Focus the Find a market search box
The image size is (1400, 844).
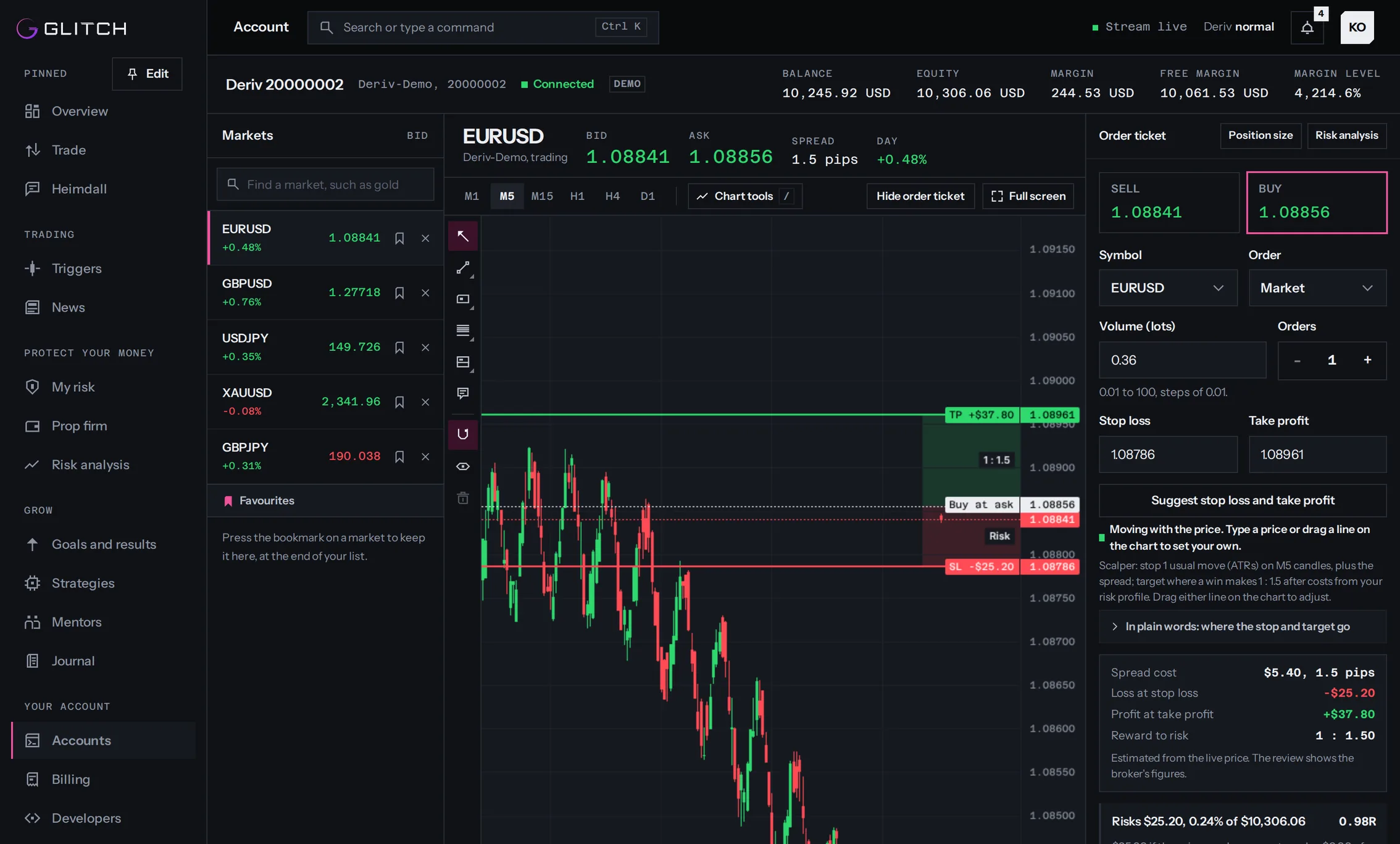point(325,184)
